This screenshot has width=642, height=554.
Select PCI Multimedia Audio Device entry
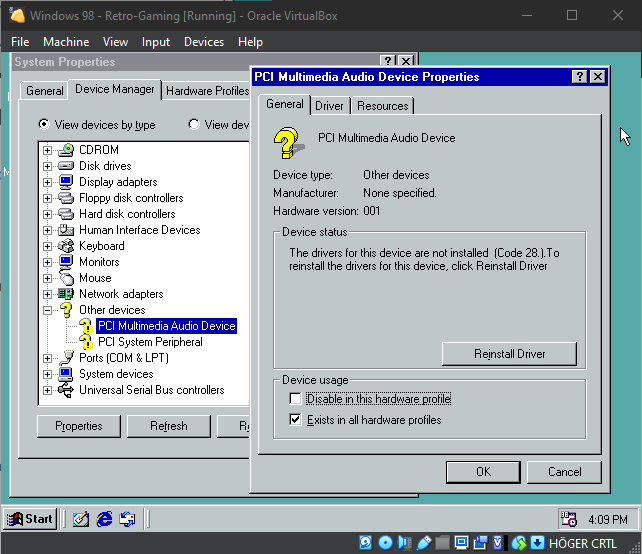pyautogui.click(x=167, y=326)
